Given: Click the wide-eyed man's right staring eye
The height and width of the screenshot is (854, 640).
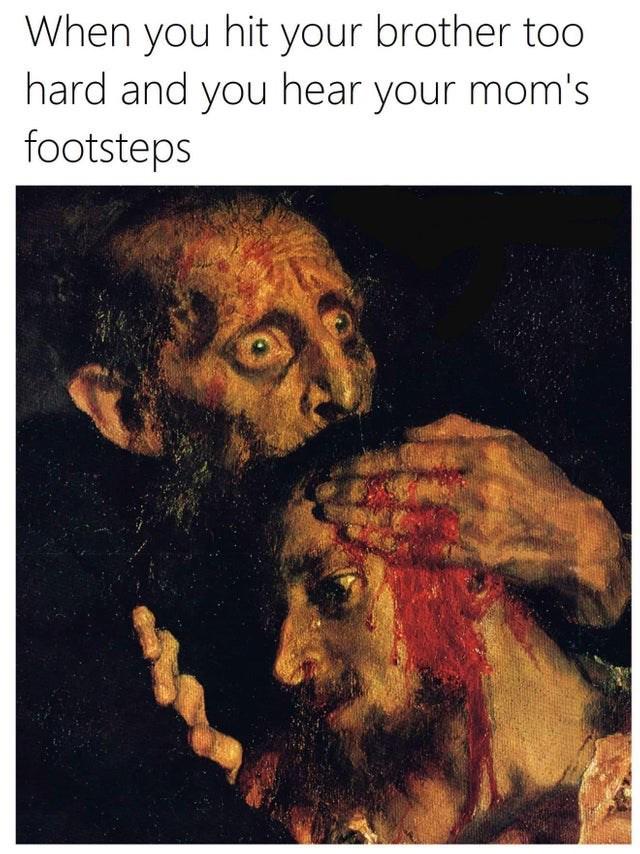Looking at the screenshot, I should (x=340, y=321).
